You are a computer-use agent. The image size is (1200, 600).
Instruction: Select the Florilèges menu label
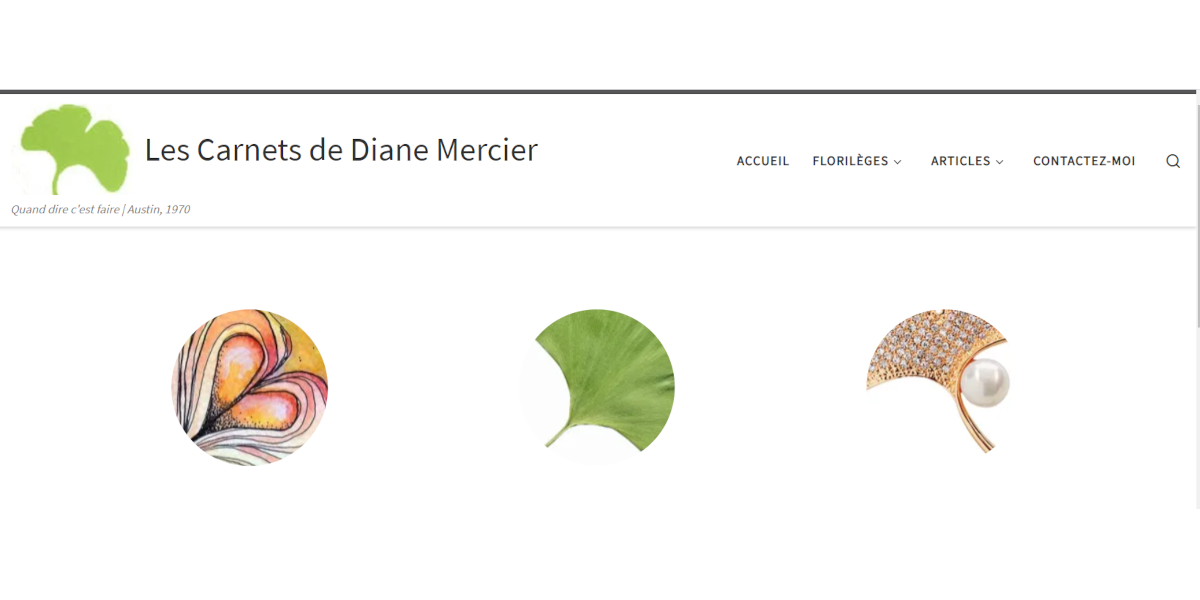(850, 161)
